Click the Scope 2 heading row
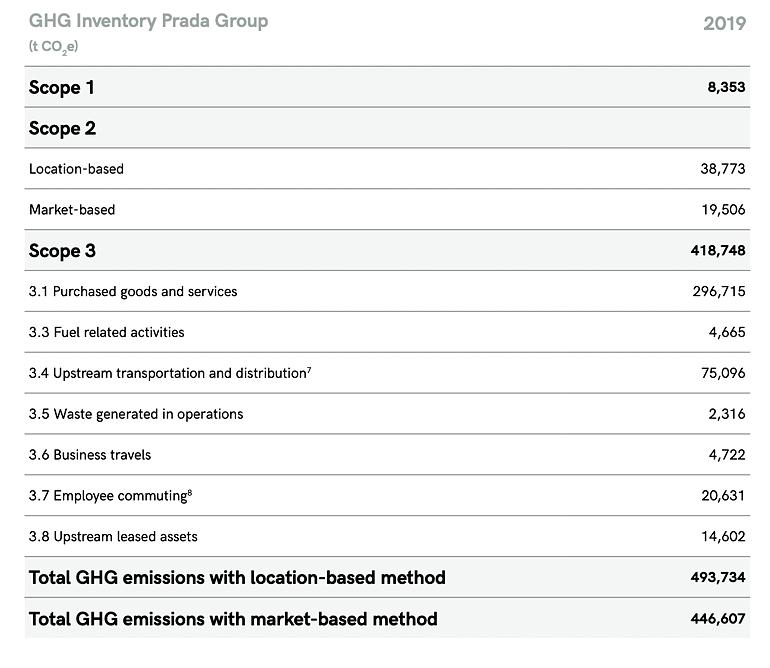 62,128
